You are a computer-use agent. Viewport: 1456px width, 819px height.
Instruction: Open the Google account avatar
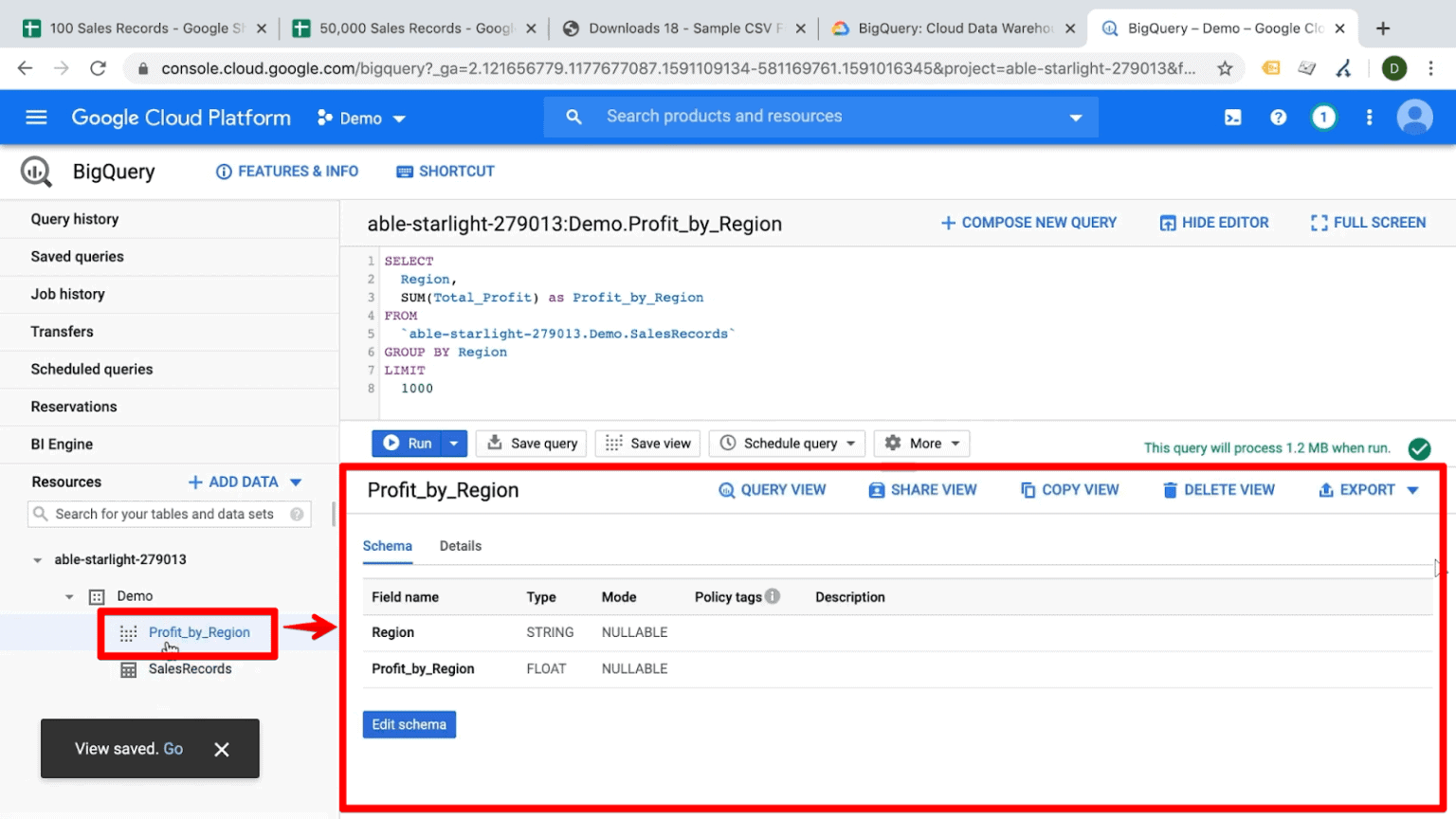pos(1414,117)
